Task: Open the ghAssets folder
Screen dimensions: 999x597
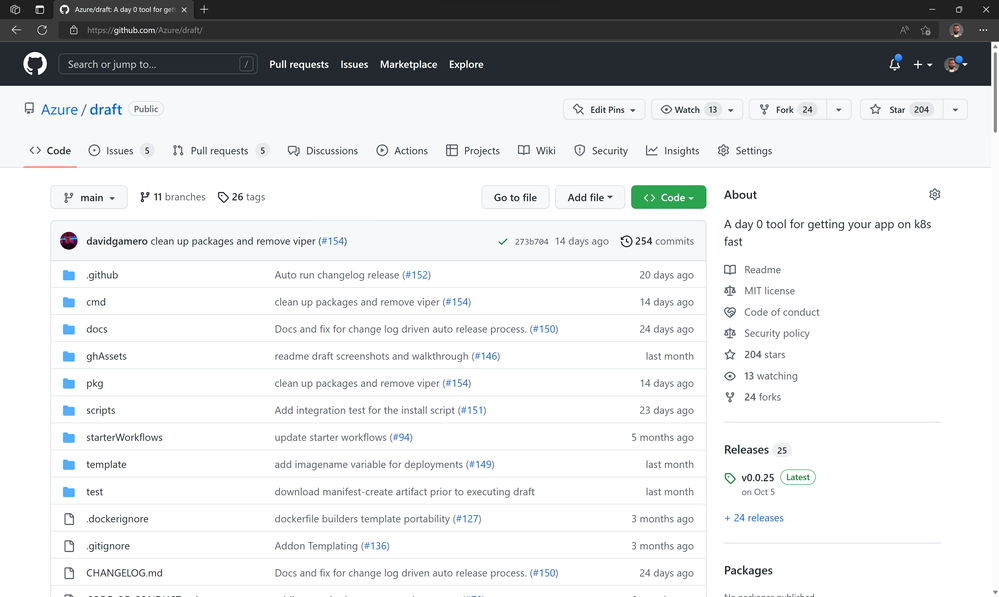Action: click(x=106, y=356)
